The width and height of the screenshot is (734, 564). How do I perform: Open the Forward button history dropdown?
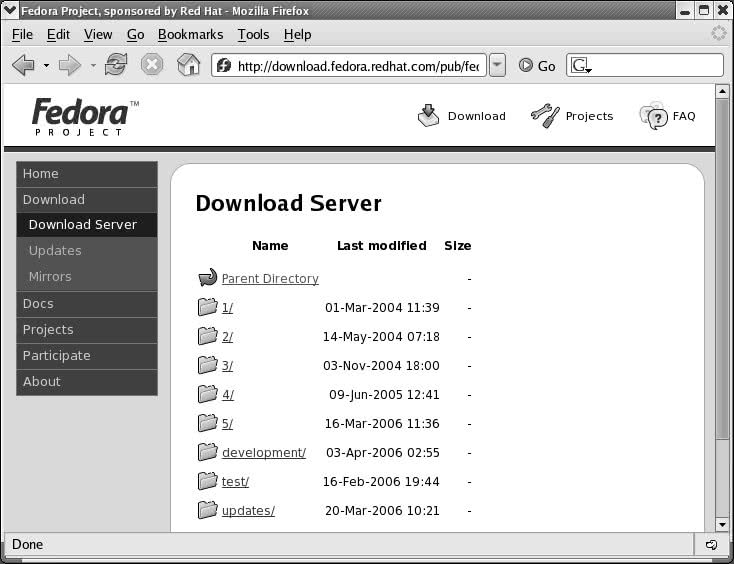coord(93,65)
